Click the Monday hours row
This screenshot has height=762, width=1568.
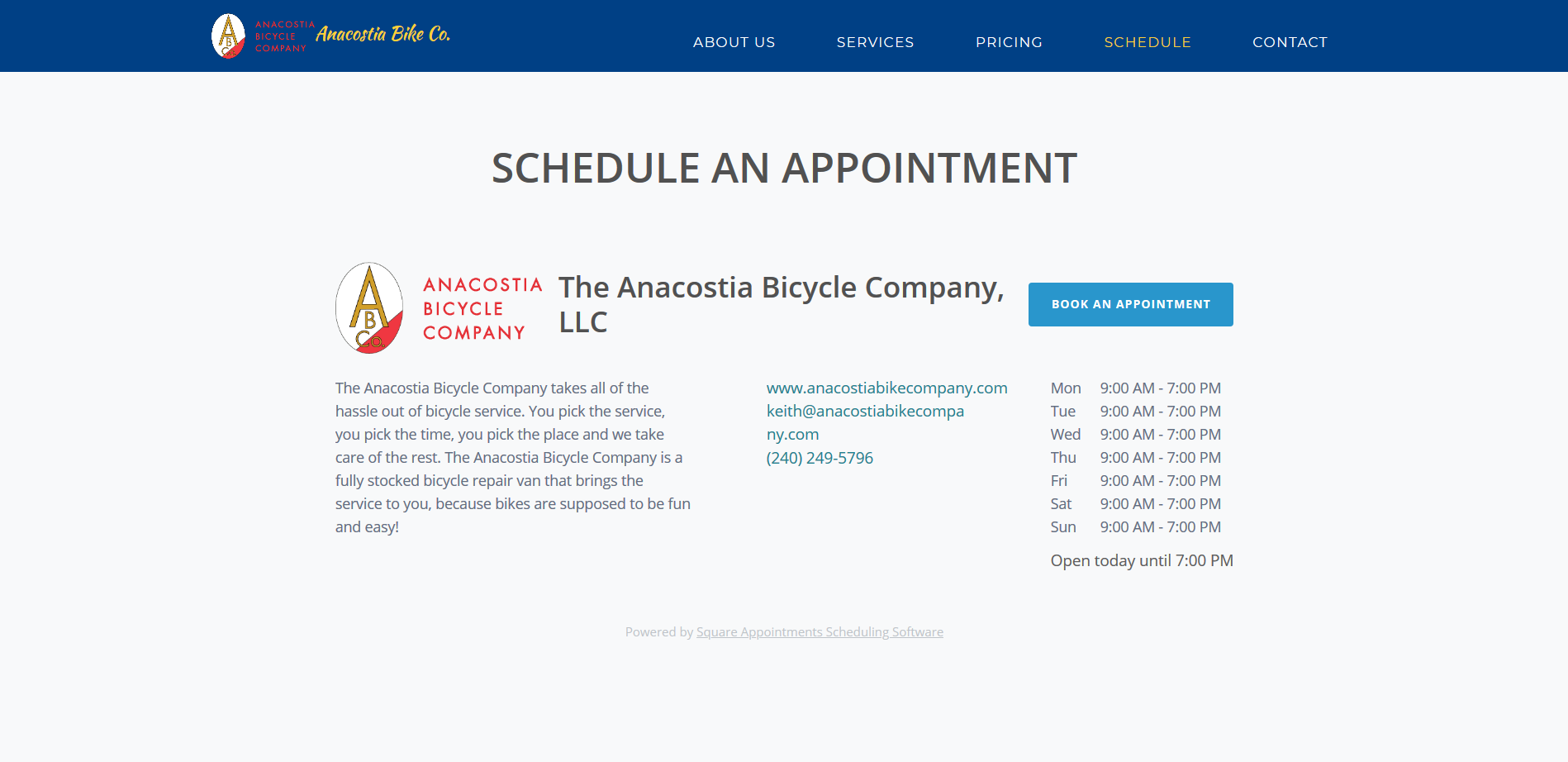pos(1135,388)
